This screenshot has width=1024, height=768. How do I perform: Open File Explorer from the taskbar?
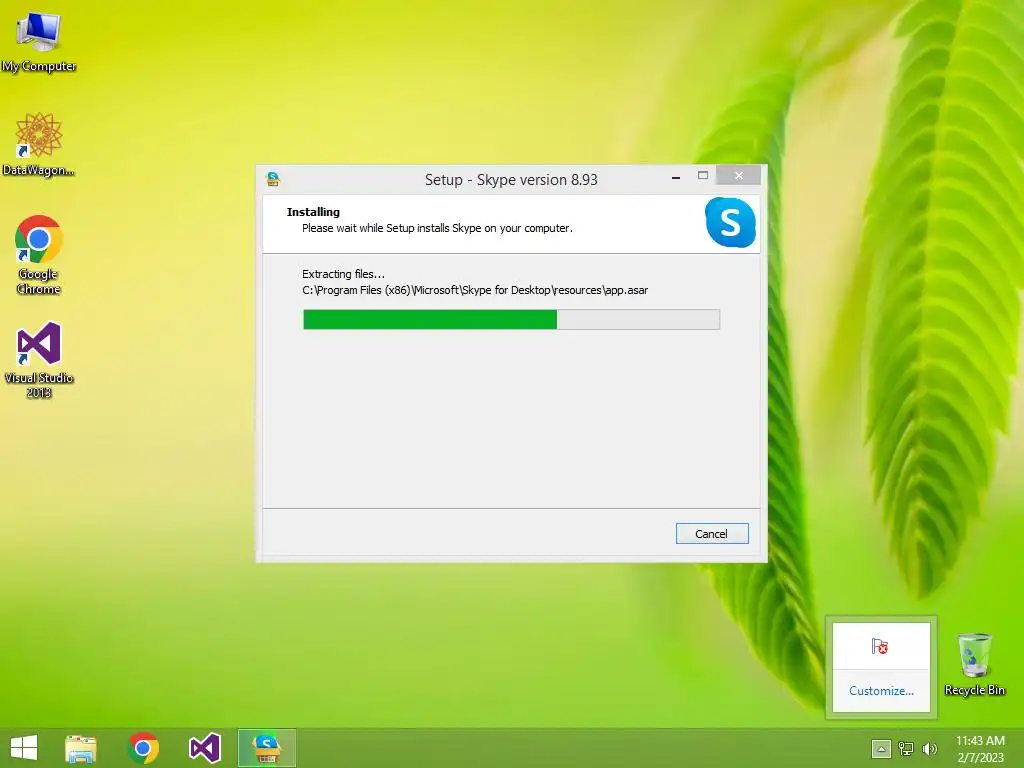(81, 748)
